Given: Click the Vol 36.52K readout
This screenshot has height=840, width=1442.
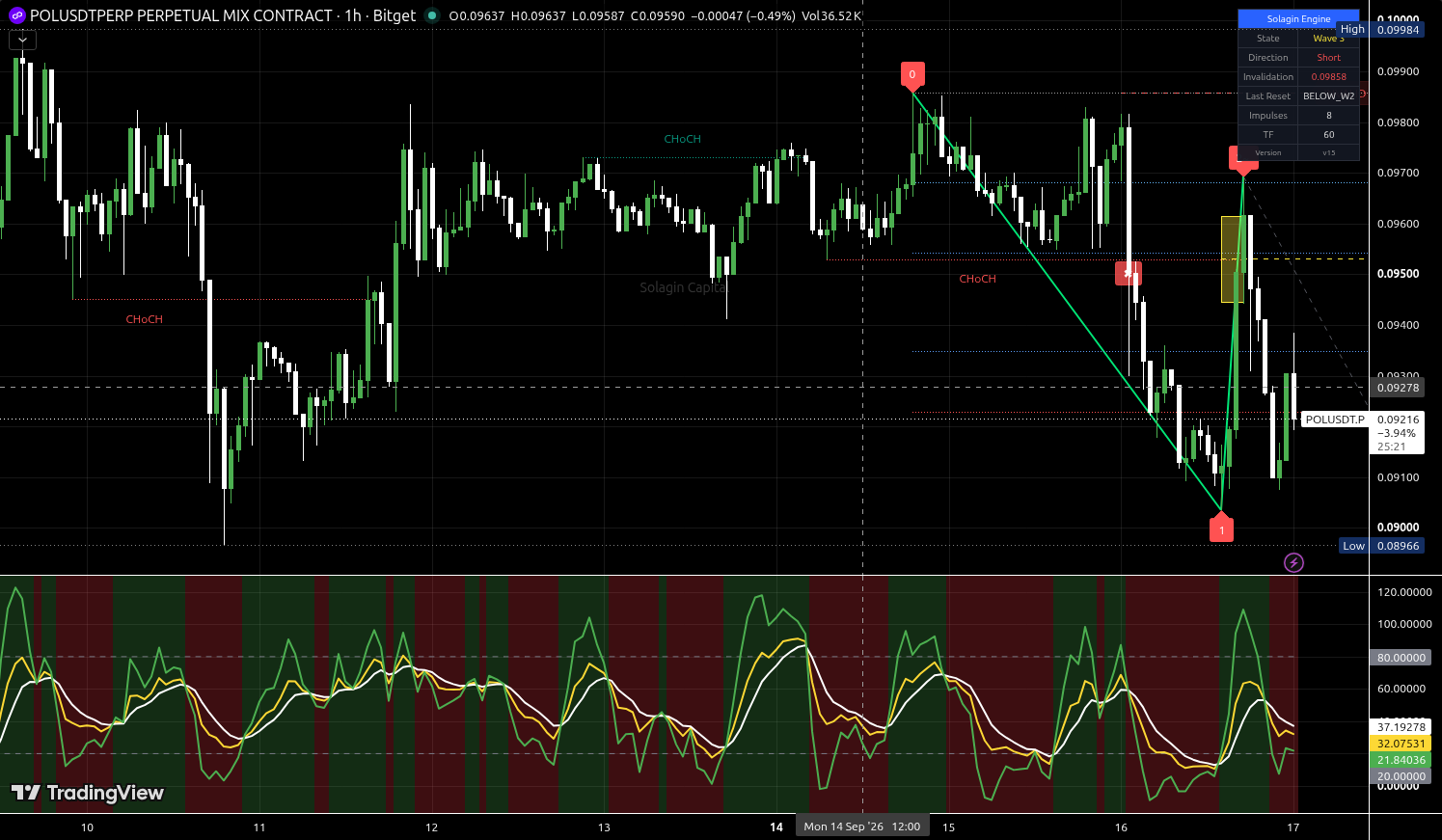Looking at the screenshot, I should [831, 15].
